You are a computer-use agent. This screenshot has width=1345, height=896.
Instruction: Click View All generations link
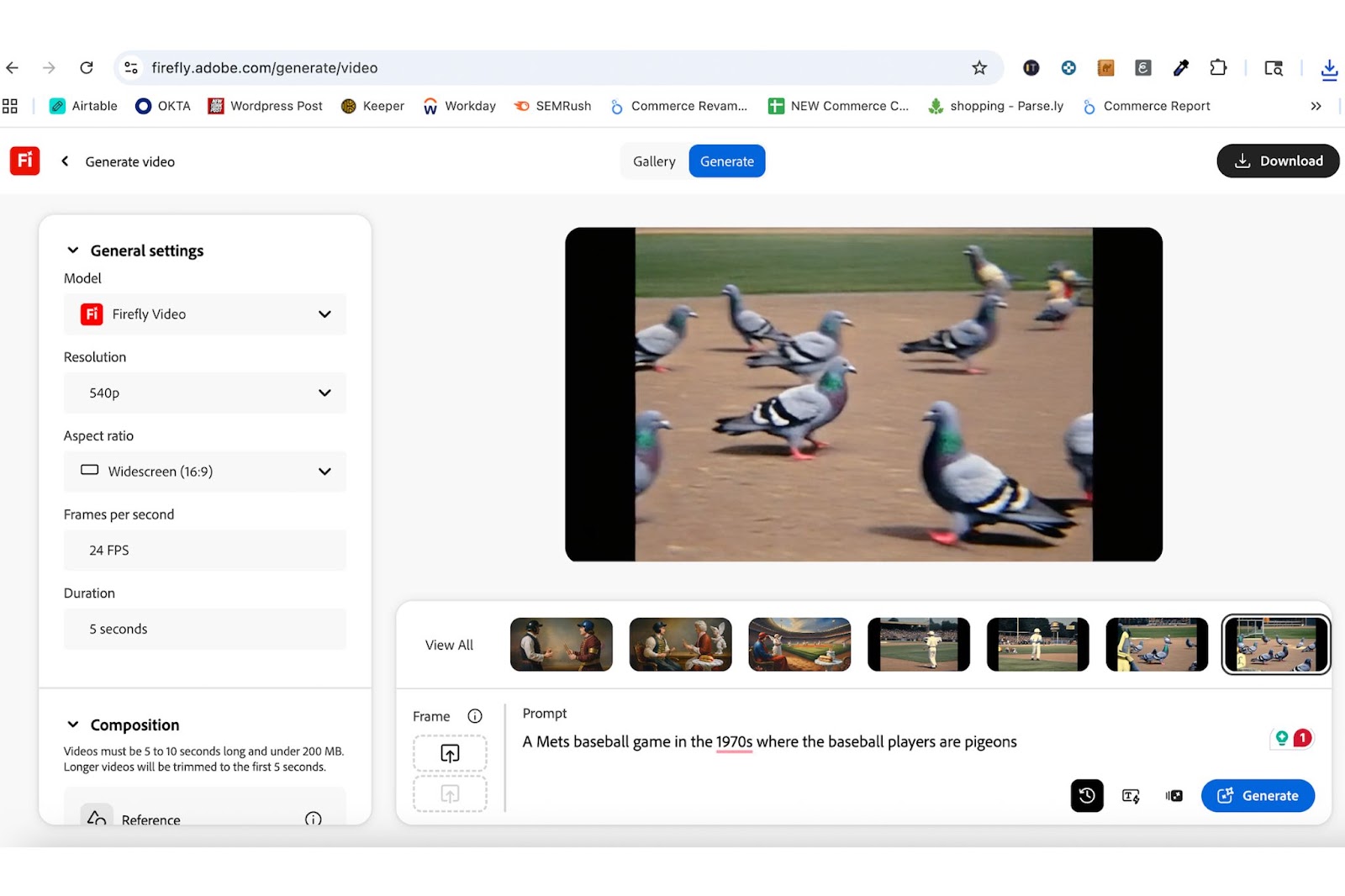[449, 645]
